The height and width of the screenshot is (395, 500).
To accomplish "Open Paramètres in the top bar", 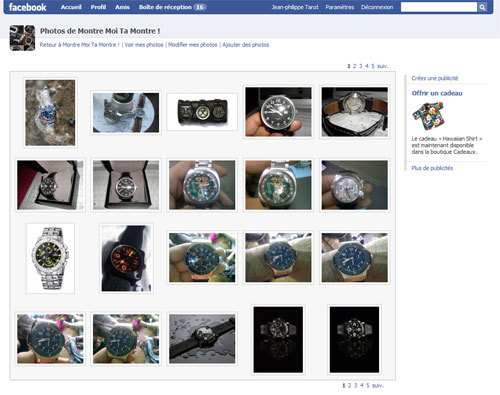I will [x=340, y=7].
